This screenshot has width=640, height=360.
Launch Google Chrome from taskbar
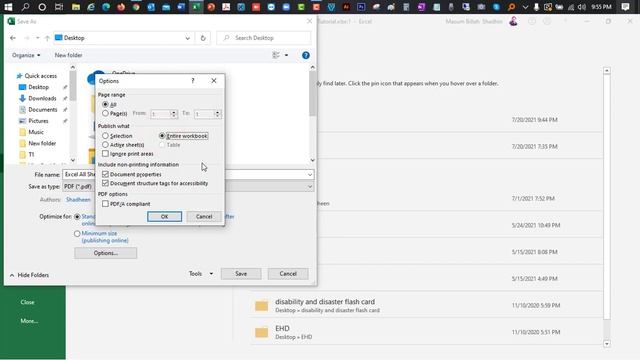click(x=136, y=7)
